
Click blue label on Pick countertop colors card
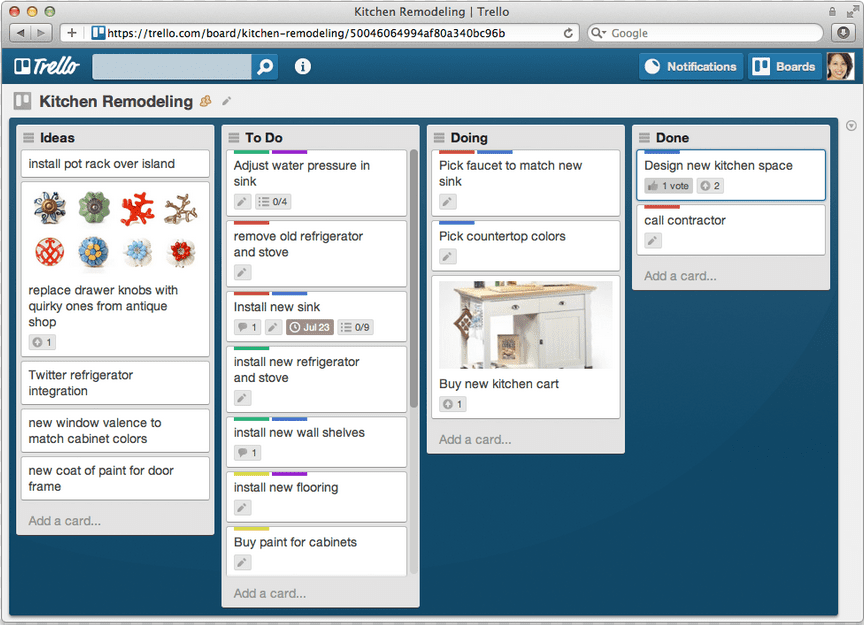click(457, 223)
